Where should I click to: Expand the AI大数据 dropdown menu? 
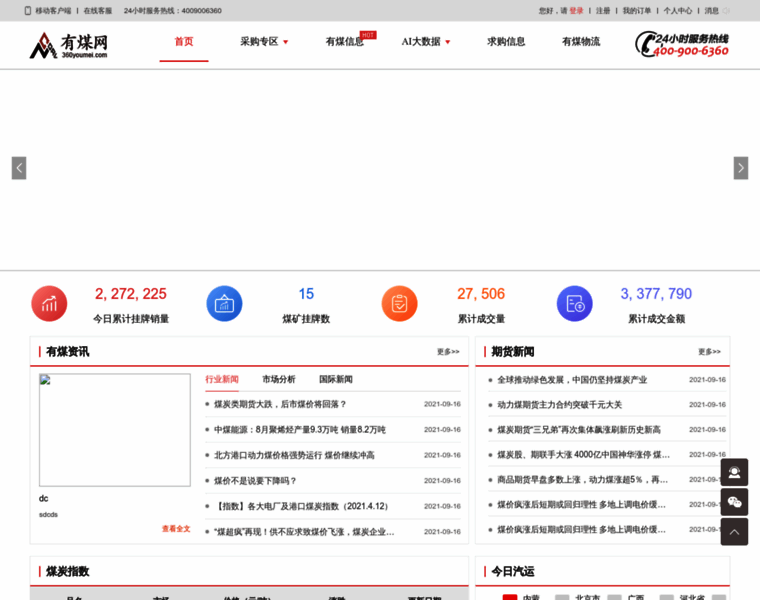pyautogui.click(x=426, y=42)
